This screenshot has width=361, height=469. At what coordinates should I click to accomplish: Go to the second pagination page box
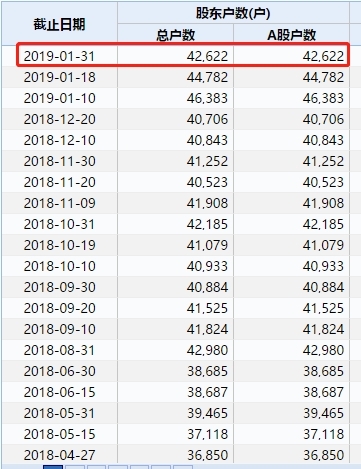(x=75, y=467)
